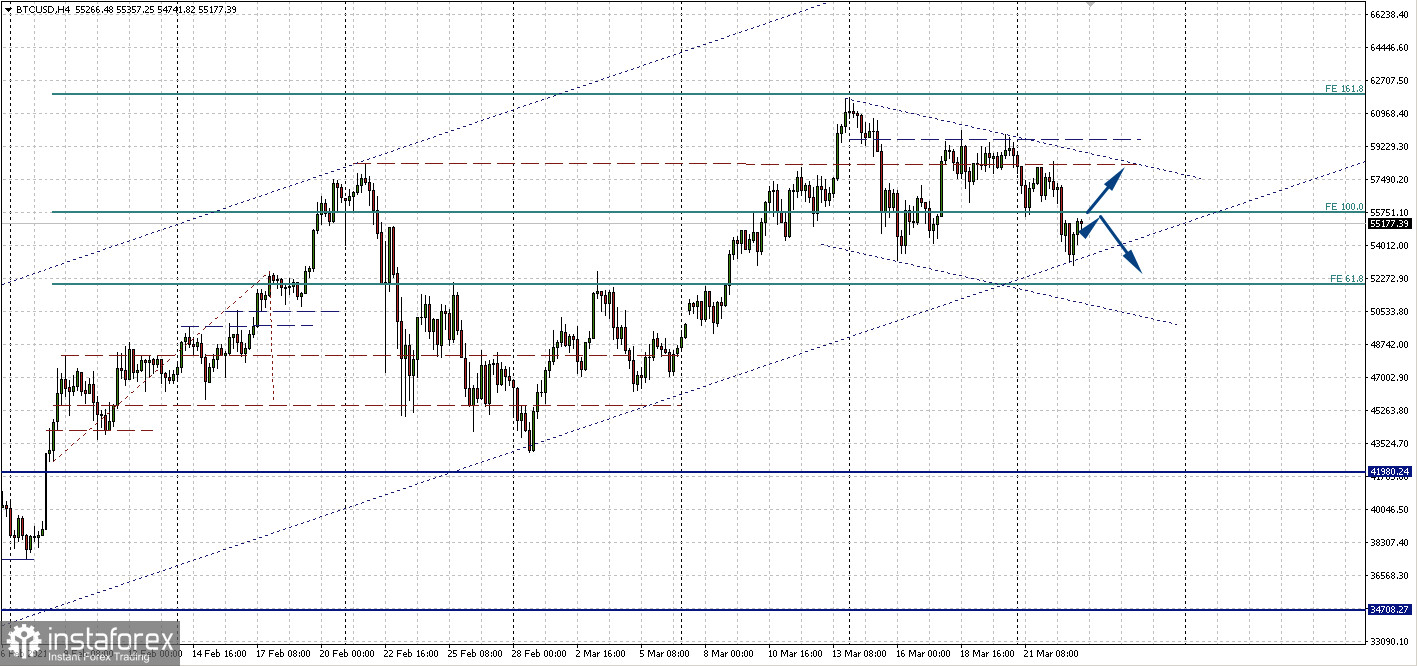The height and width of the screenshot is (666, 1418).
Task: Select the FE 100.0 Fibonacci label
Action: coord(1344,206)
